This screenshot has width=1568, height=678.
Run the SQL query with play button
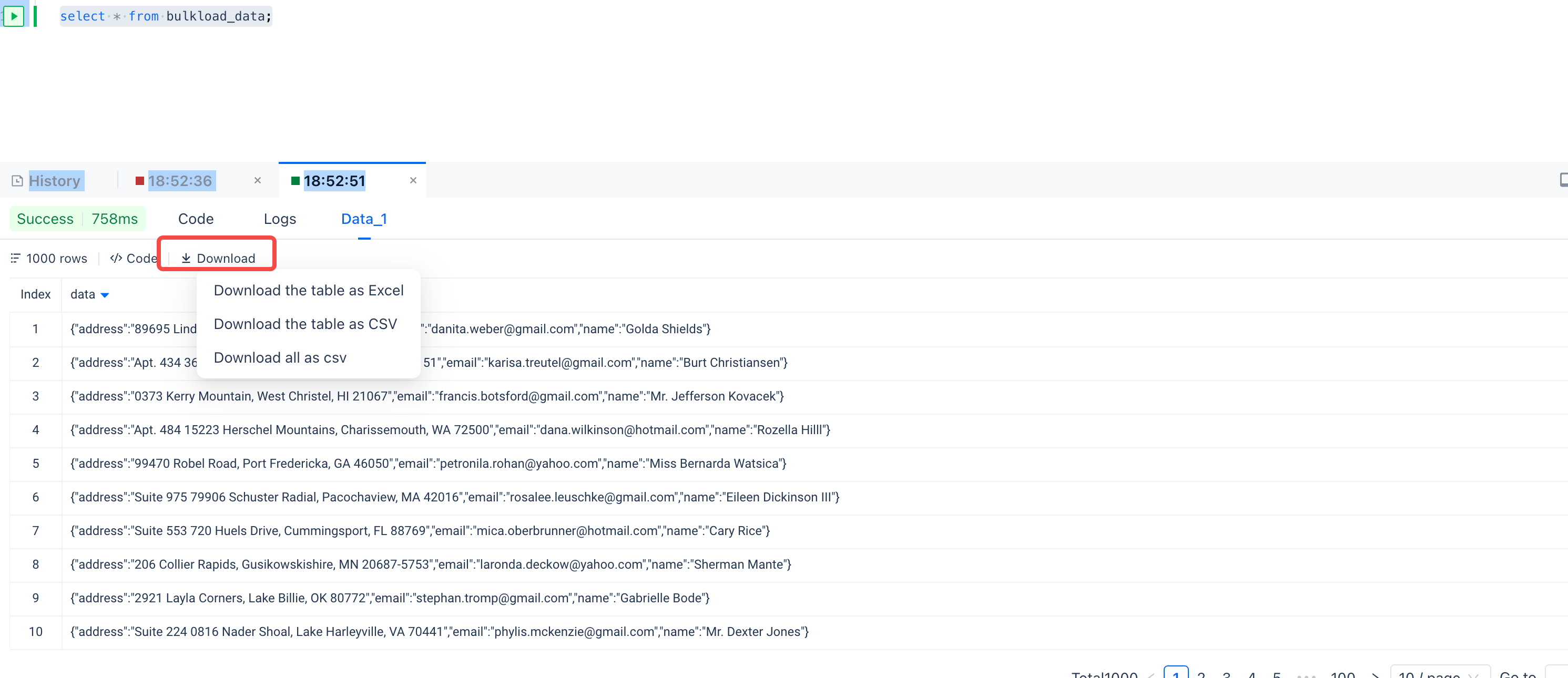tap(13, 16)
